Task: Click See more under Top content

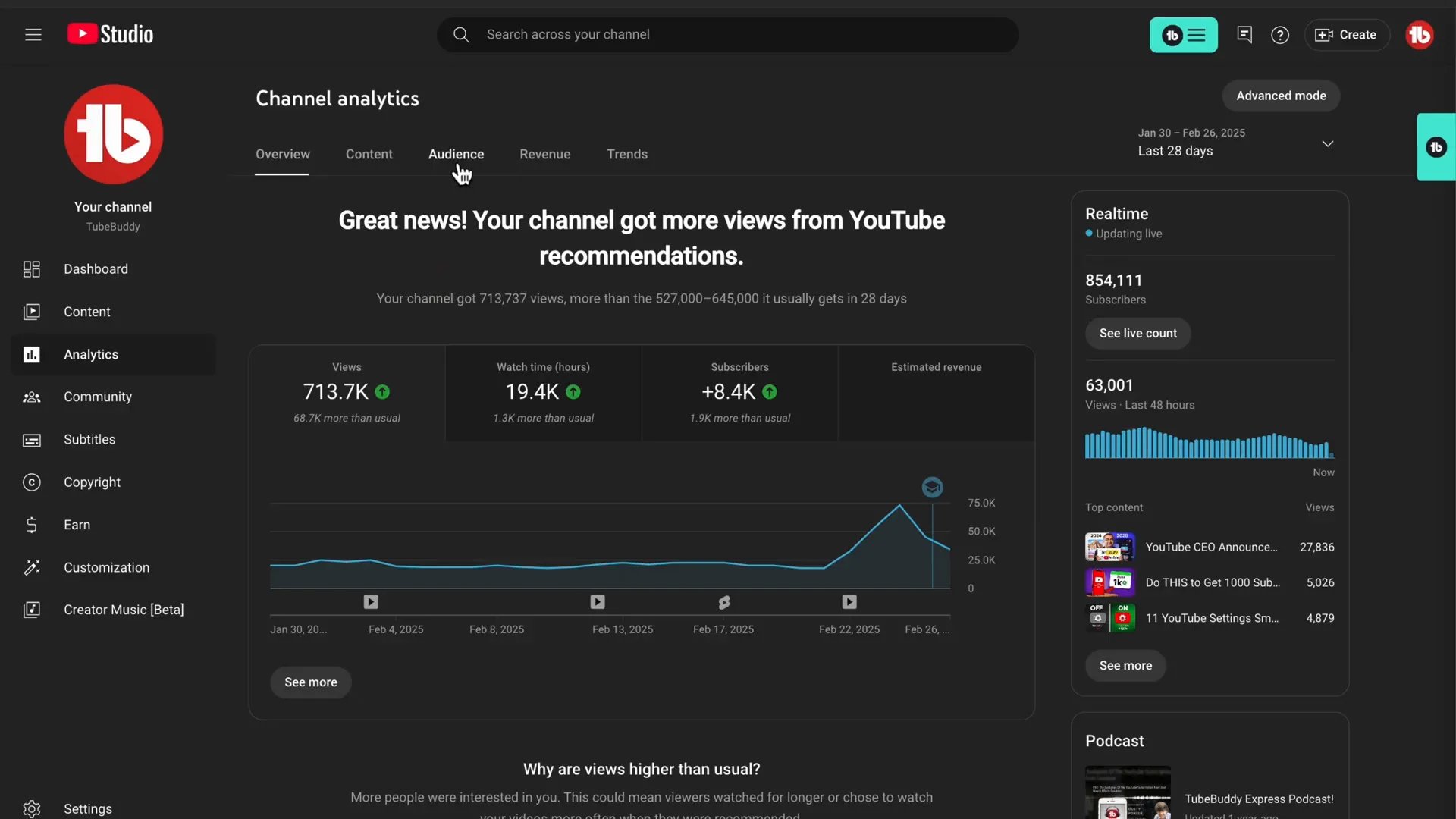Action: coord(1125,666)
